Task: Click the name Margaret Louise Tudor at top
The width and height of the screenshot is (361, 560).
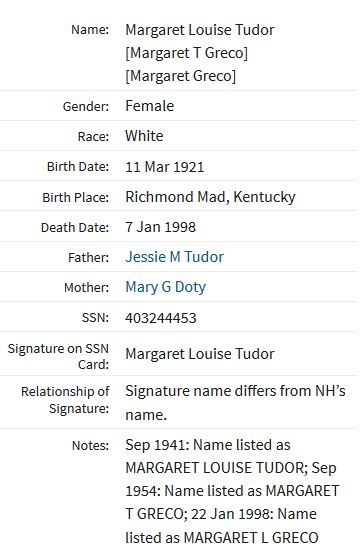Action: [x=200, y=30]
